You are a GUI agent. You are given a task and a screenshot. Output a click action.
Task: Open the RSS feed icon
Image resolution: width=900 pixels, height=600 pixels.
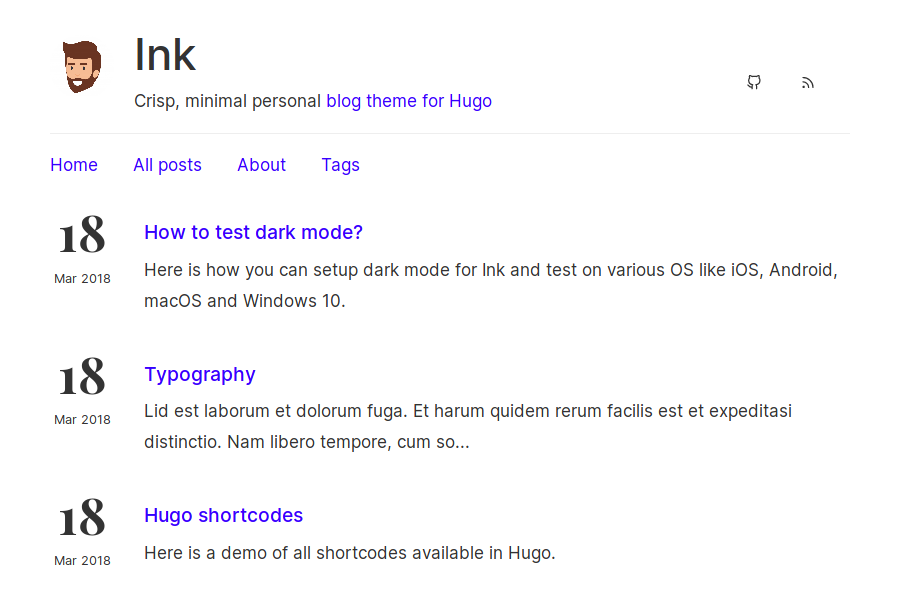coord(808,83)
